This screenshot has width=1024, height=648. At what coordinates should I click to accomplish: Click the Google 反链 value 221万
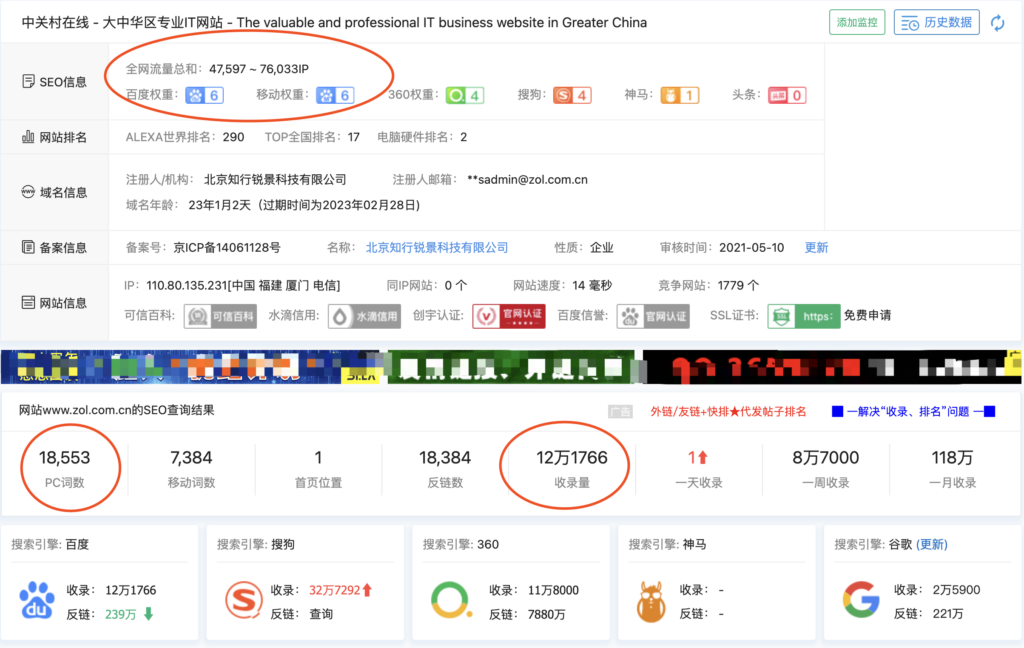(948, 613)
